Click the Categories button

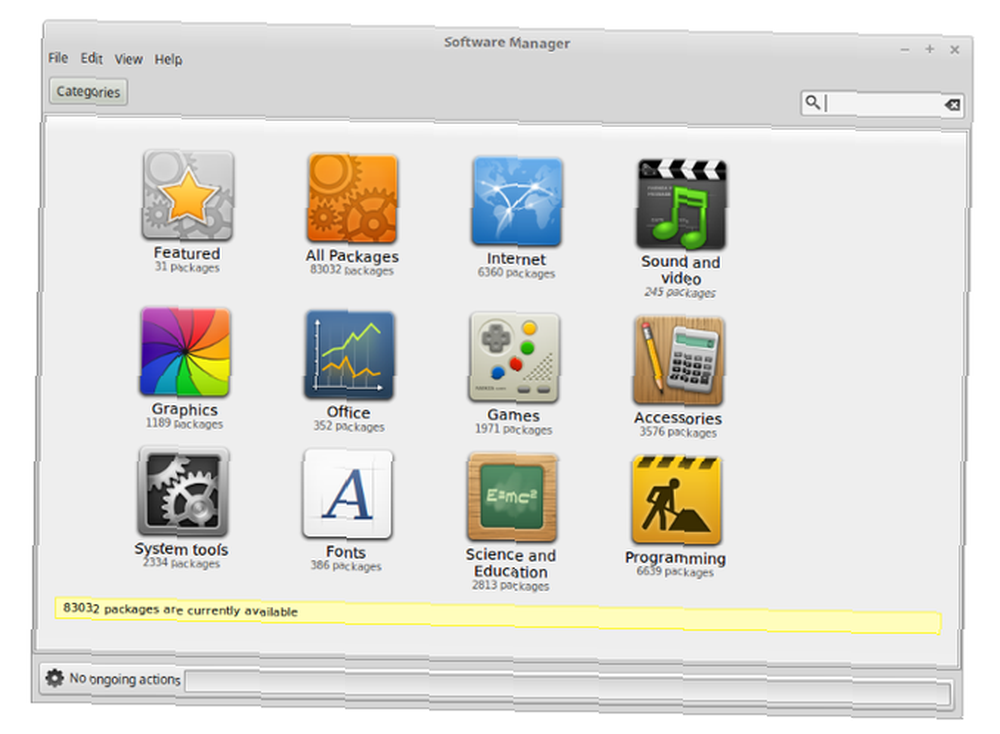point(88,92)
